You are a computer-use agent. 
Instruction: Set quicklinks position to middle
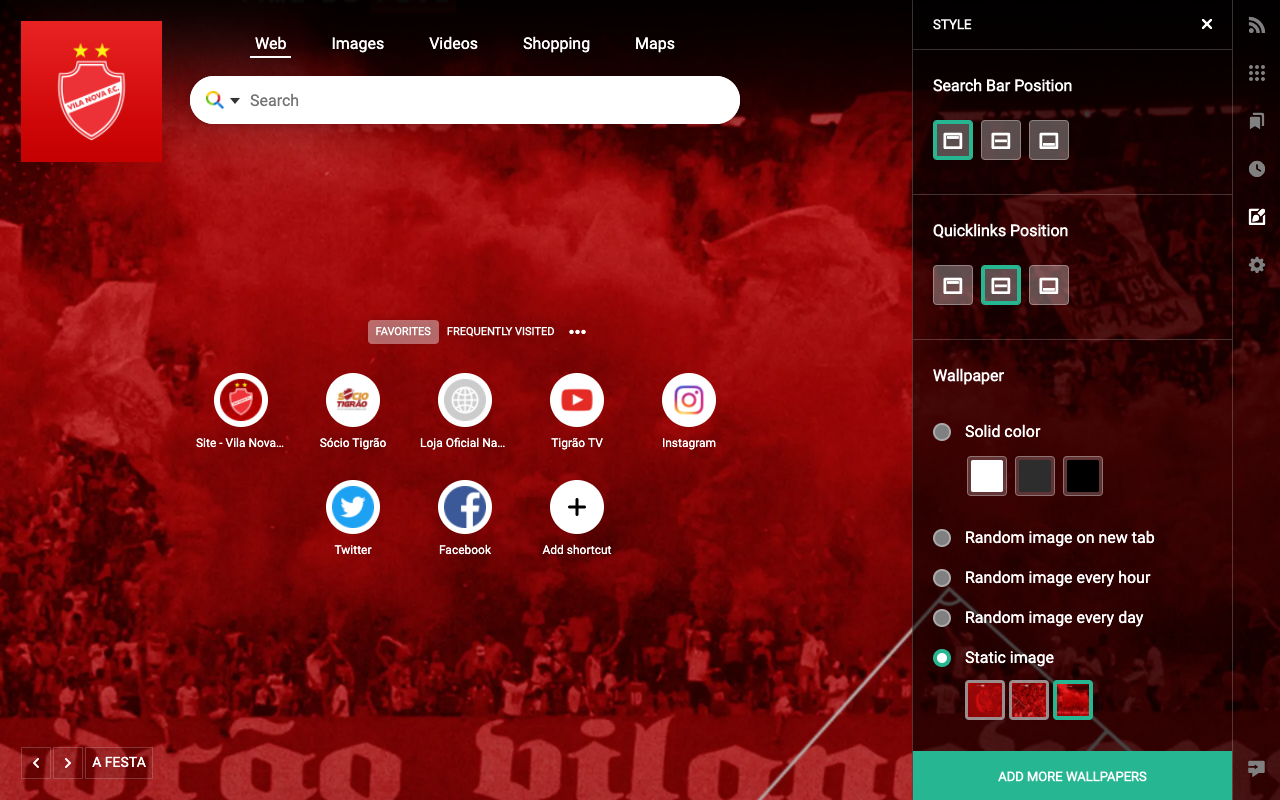tap(1001, 285)
